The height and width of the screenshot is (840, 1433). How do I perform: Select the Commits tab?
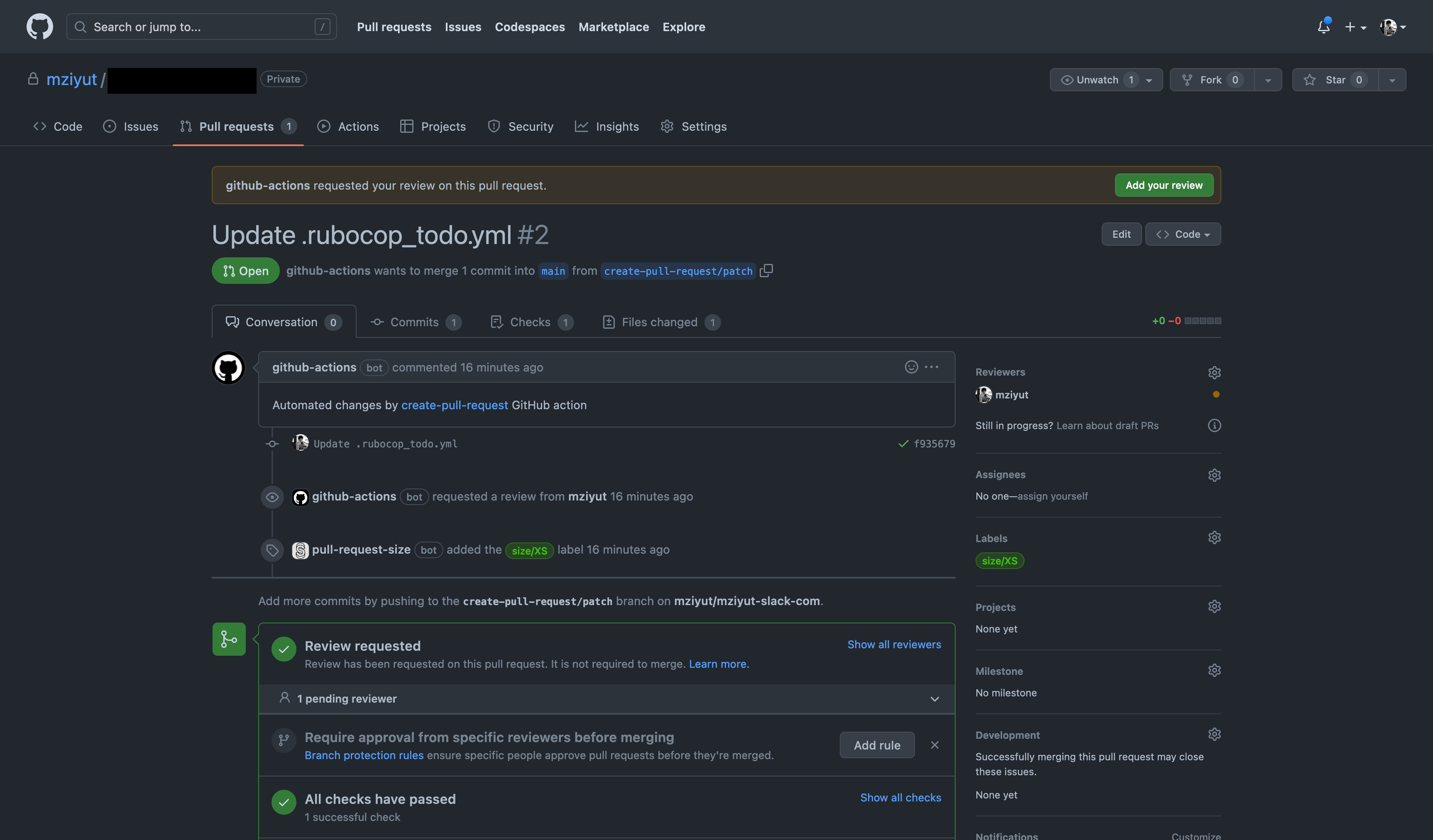click(x=416, y=322)
